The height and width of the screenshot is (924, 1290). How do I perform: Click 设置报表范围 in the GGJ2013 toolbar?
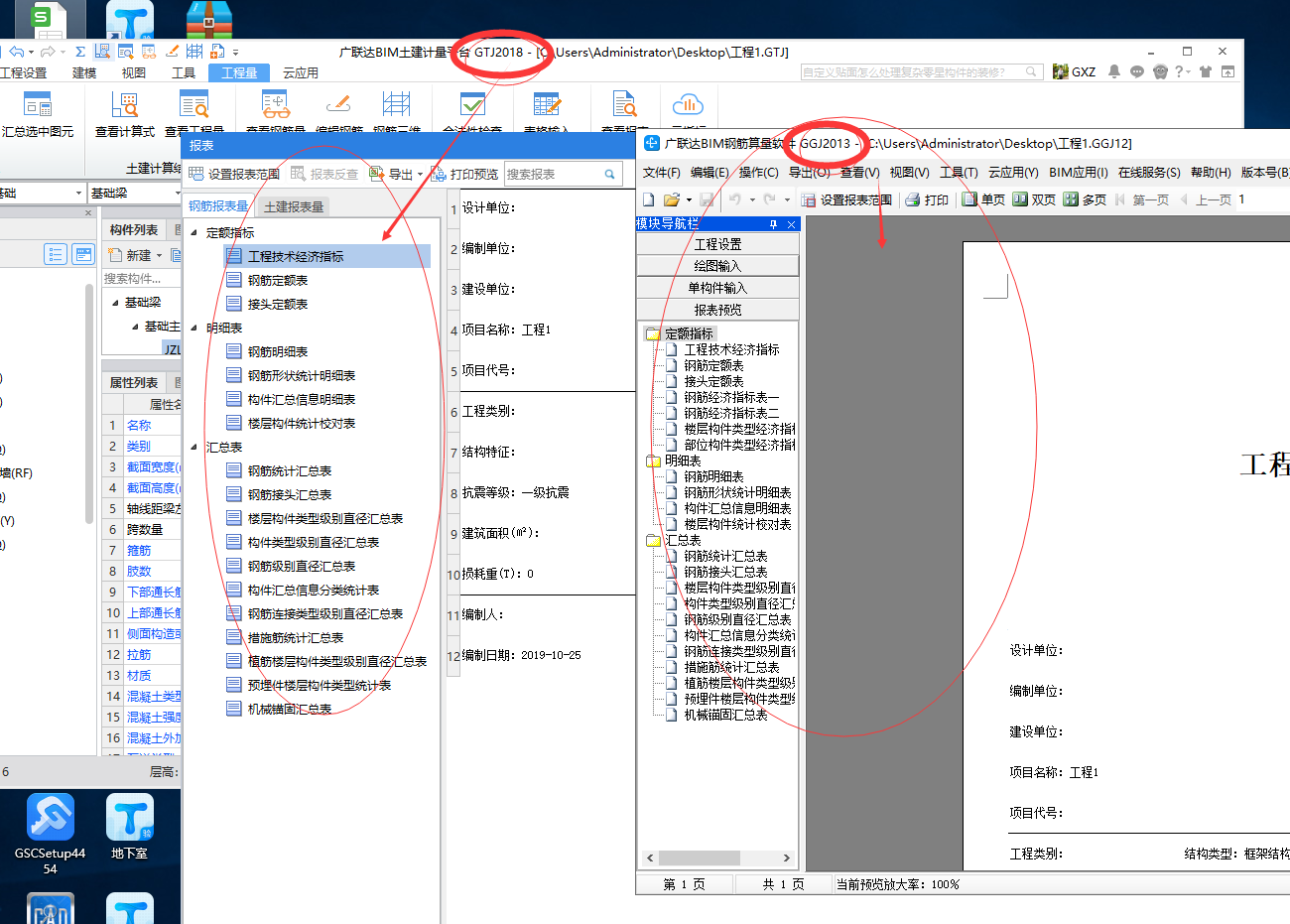pos(846,199)
